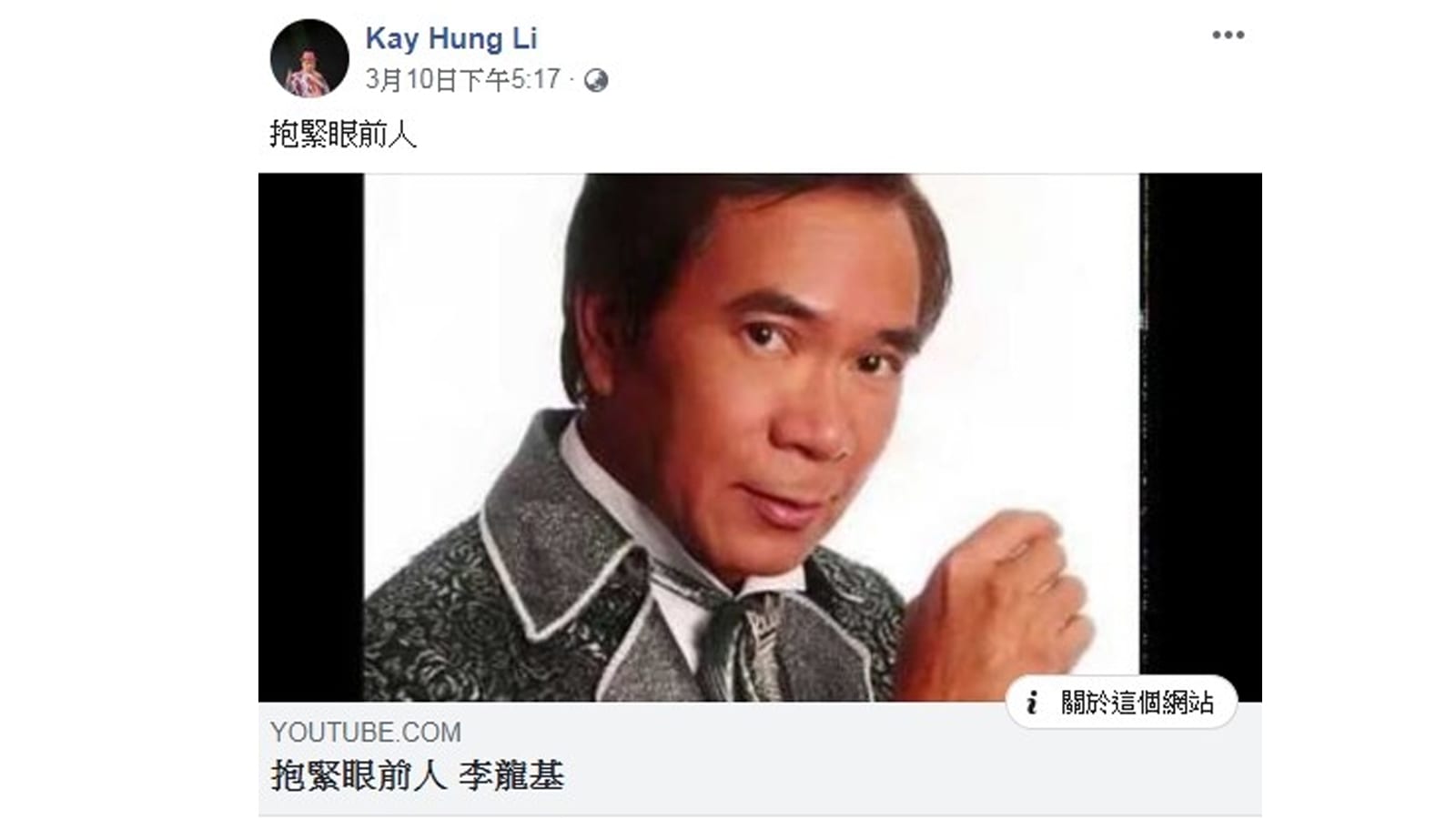Open the post timestamp 3月10日下午5:17
This screenshot has width=1456, height=819.
pos(462,80)
